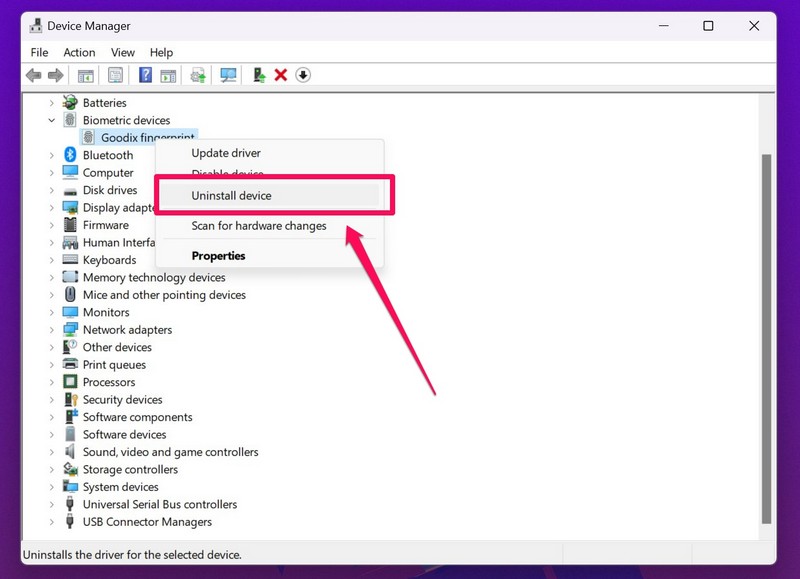Expand the Network adapters category
This screenshot has height=579, width=800.
tap(52, 330)
